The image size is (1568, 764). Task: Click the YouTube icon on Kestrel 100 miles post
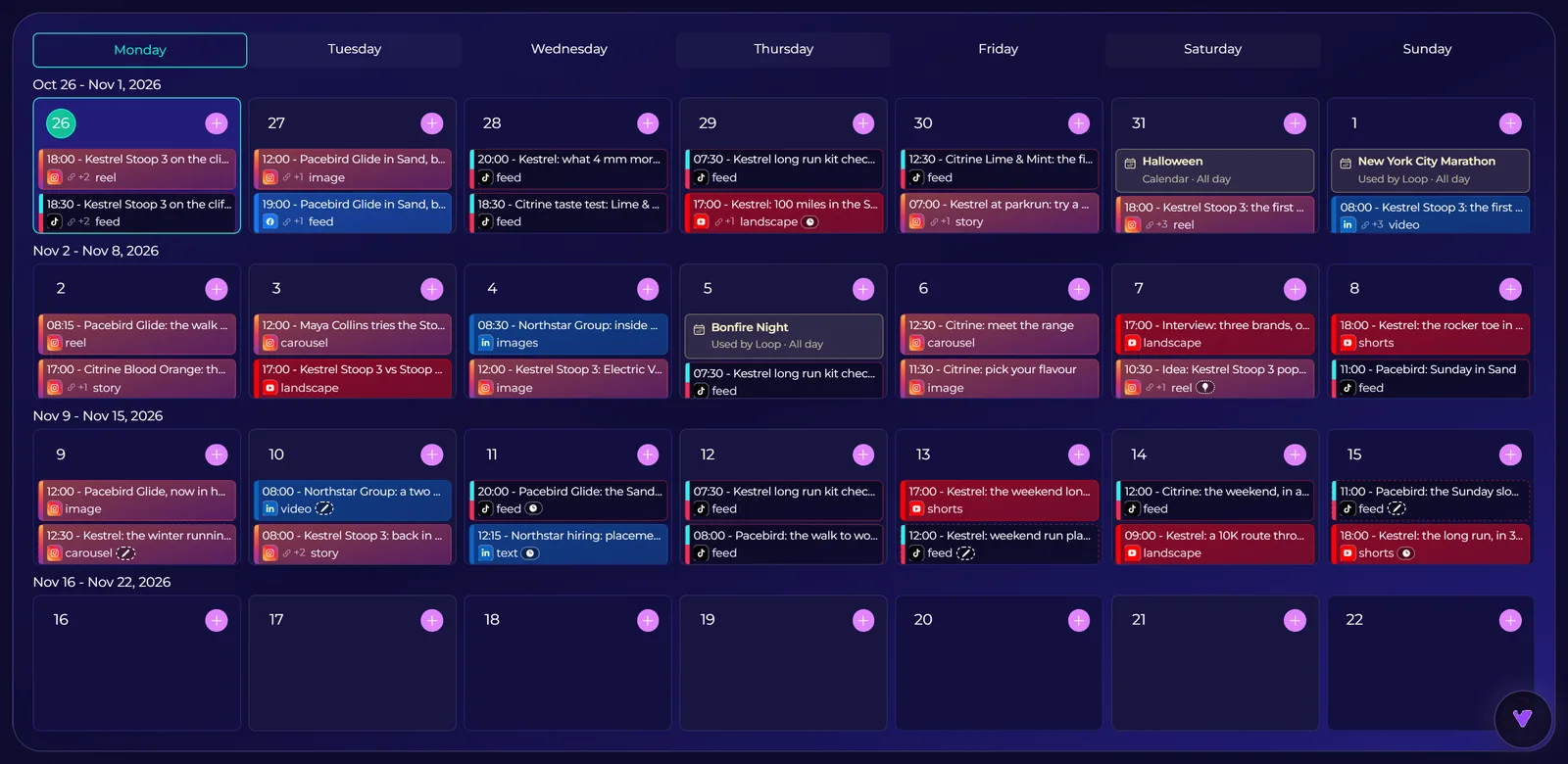tap(701, 222)
